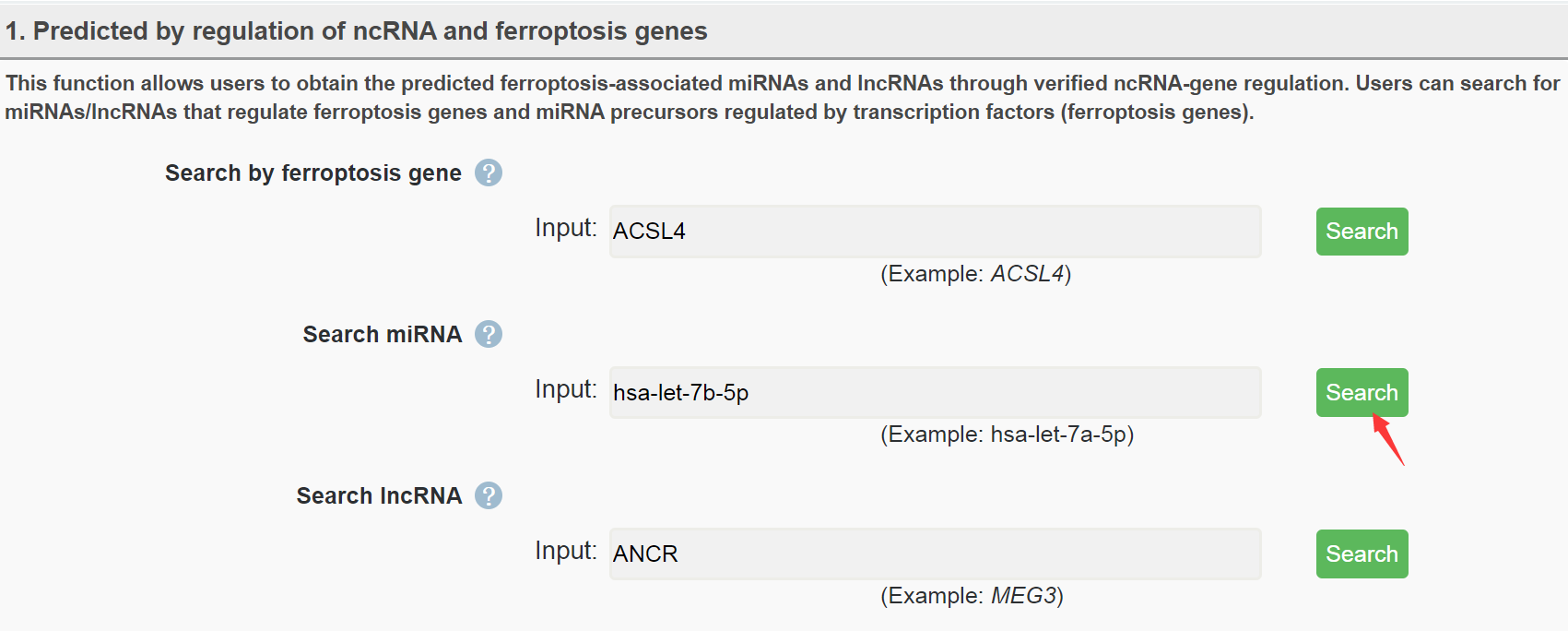Click the Search lncRNA label
The height and width of the screenshot is (631, 1568).
point(379,496)
